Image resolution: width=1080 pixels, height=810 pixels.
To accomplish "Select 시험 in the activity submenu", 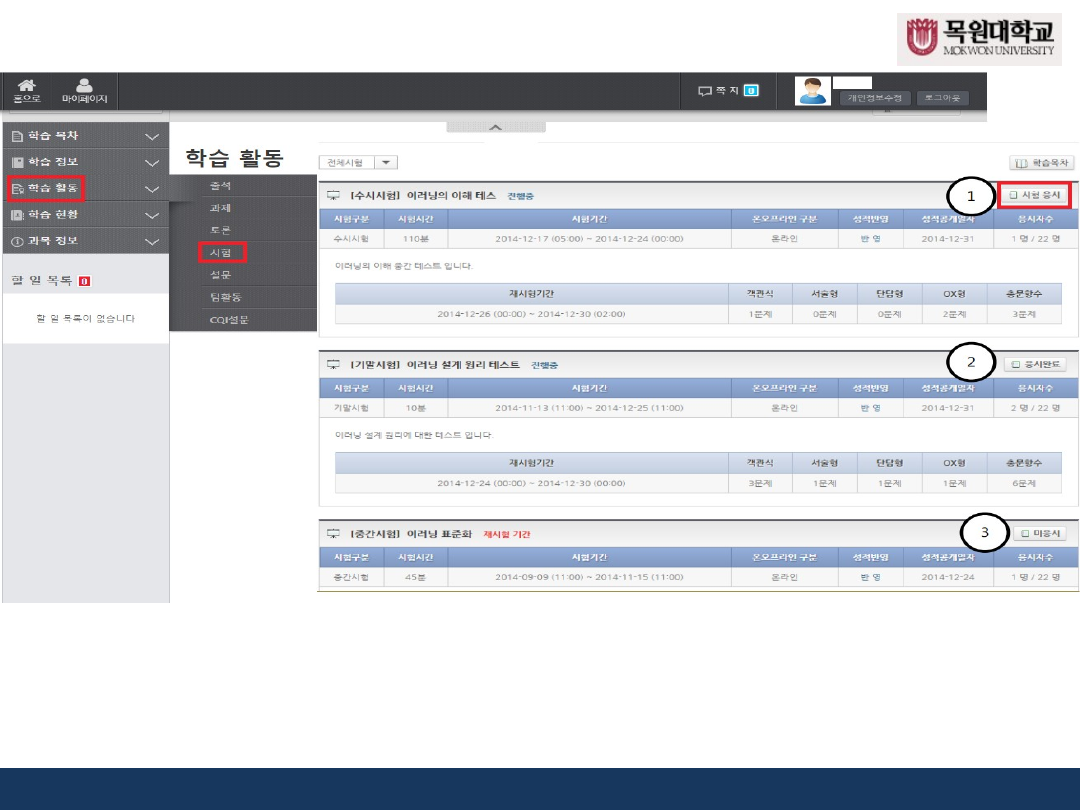I will click(x=221, y=253).
